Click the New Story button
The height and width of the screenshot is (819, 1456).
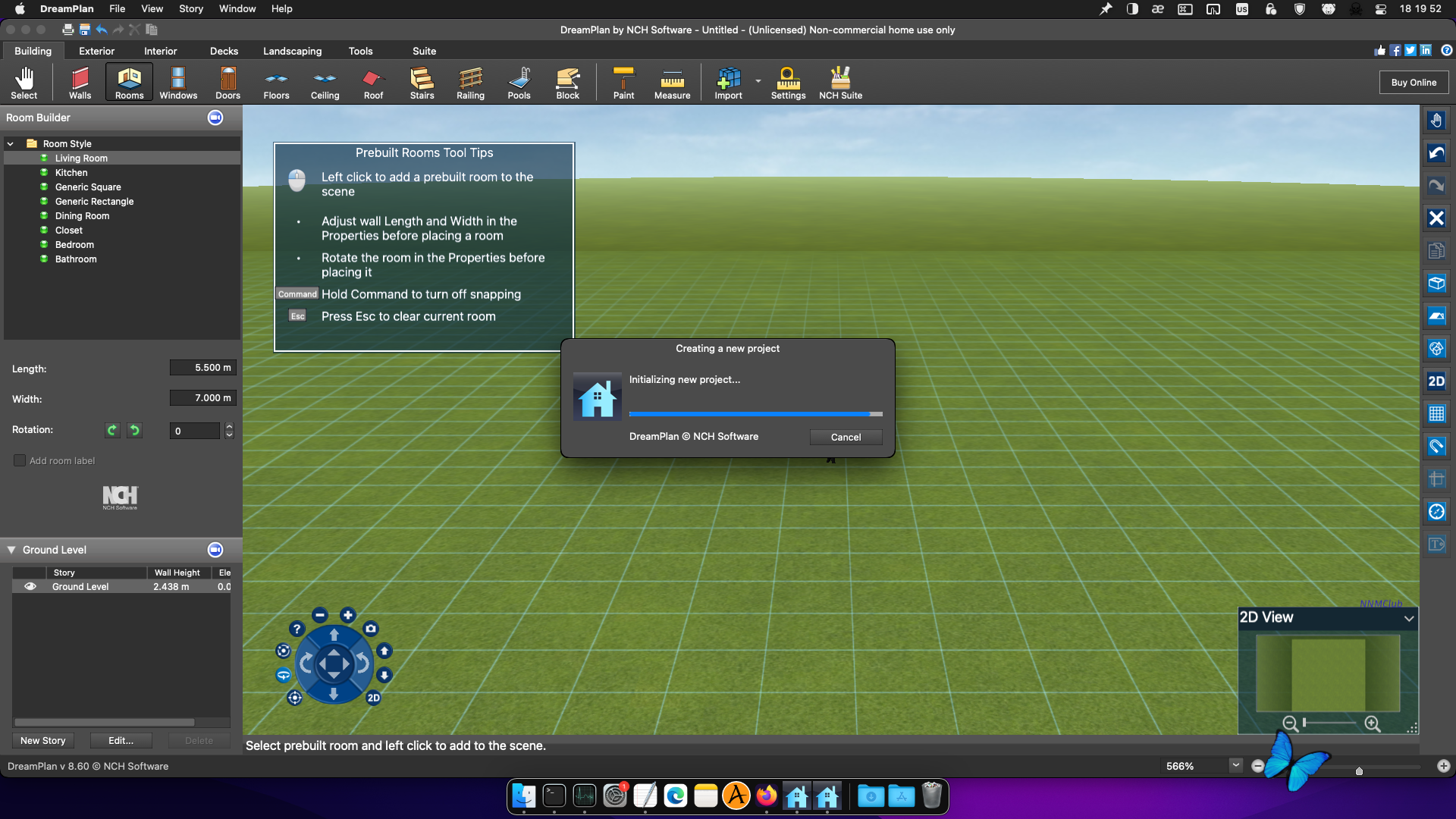[x=43, y=740]
